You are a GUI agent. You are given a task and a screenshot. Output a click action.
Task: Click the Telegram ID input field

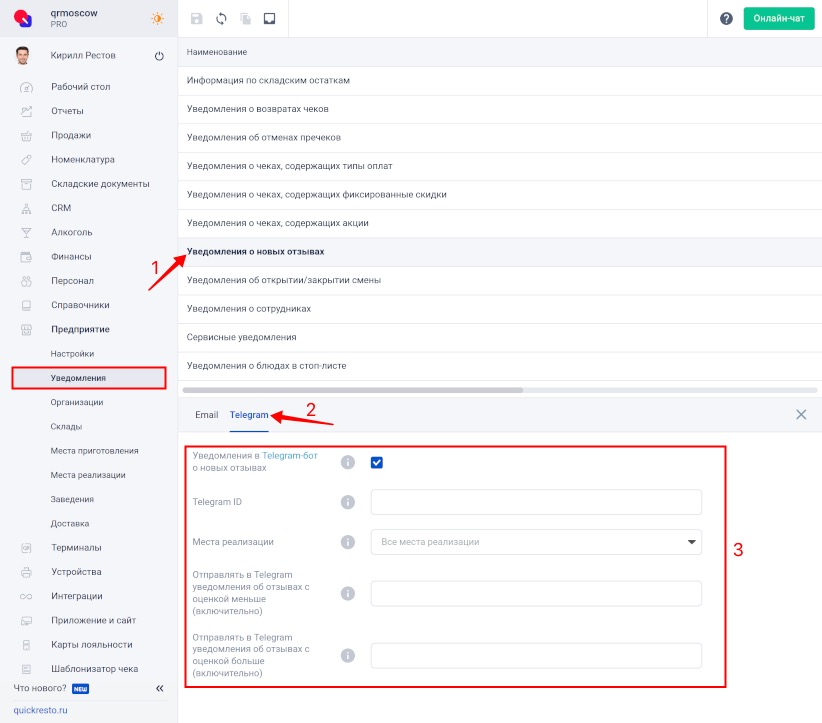(536, 502)
